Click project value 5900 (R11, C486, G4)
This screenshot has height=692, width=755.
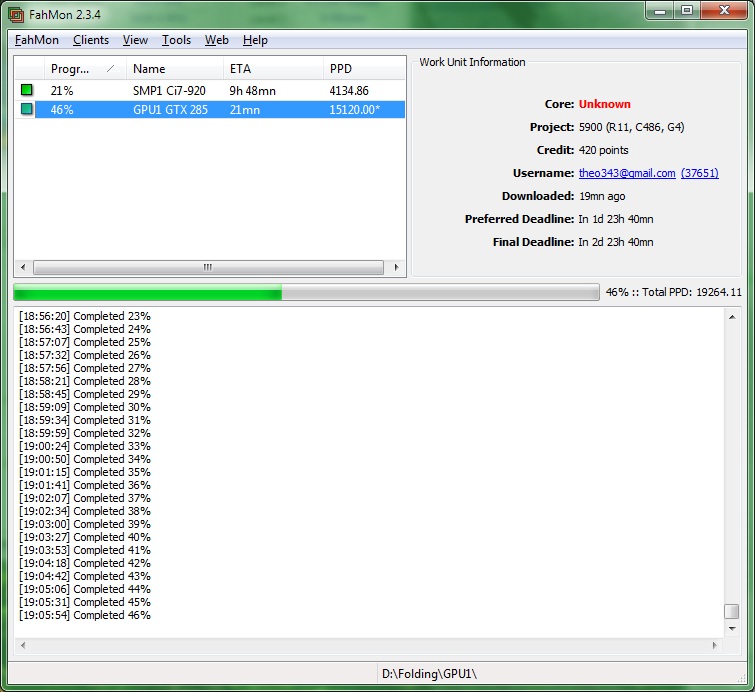(631, 127)
